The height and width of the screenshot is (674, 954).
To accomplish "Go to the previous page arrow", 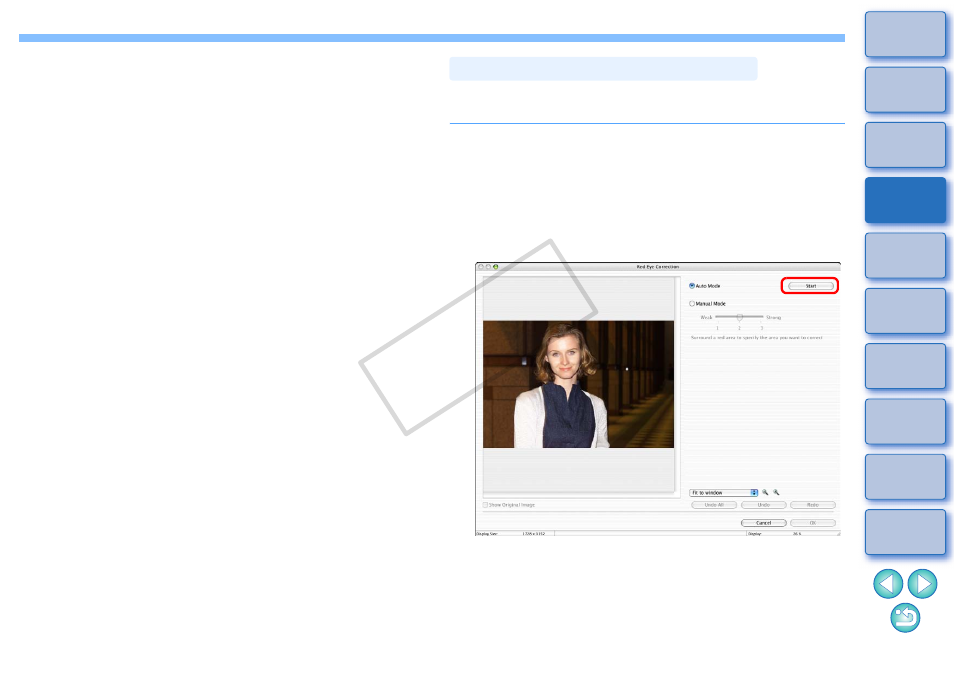I will coord(888,584).
